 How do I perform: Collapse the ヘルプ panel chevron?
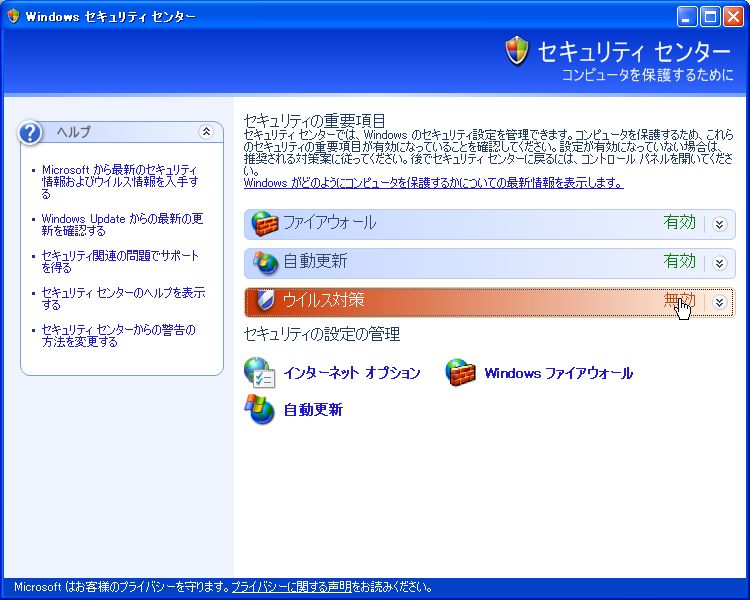click(206, 131)
